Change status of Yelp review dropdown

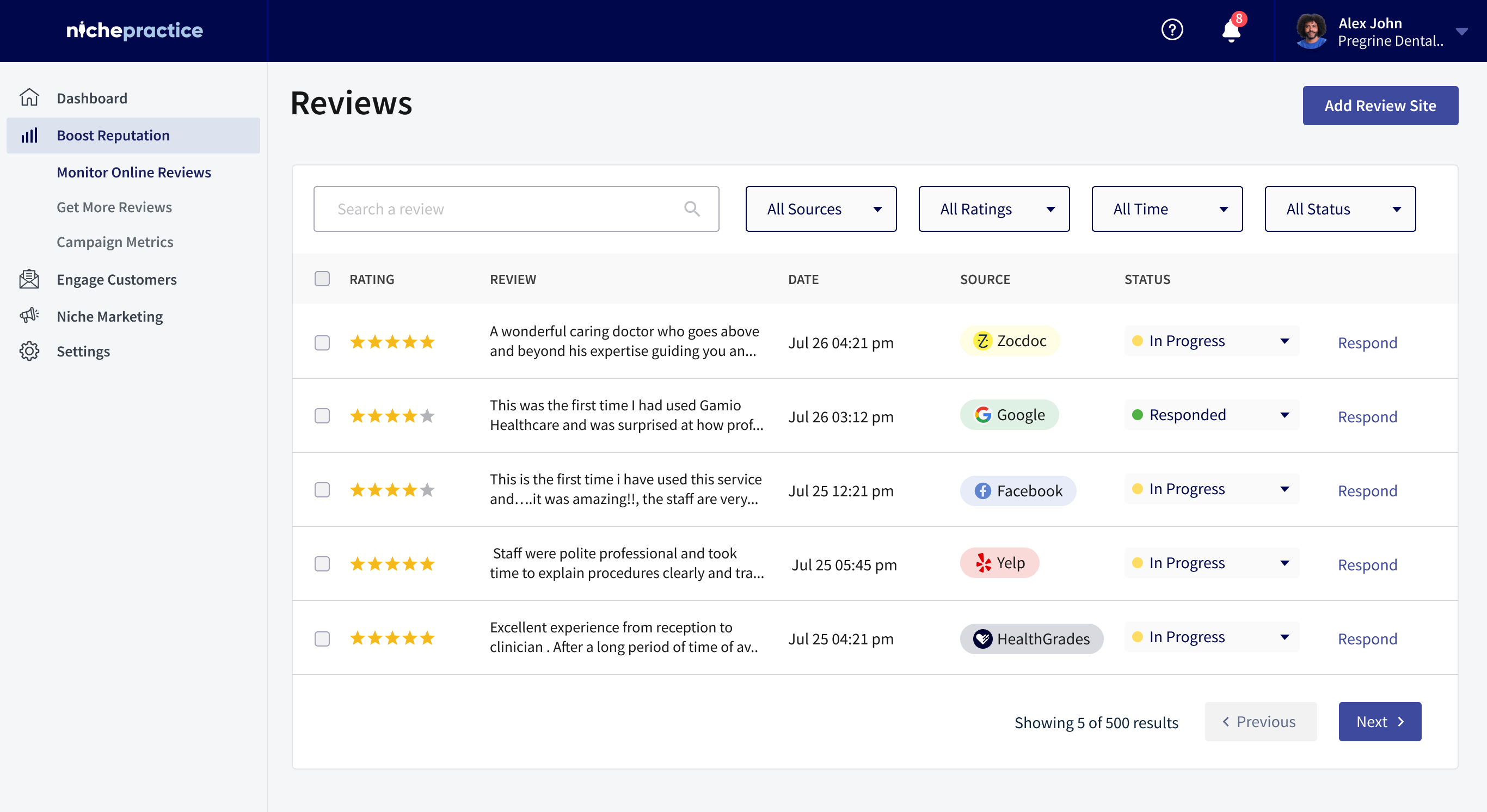pos(1212,563)
